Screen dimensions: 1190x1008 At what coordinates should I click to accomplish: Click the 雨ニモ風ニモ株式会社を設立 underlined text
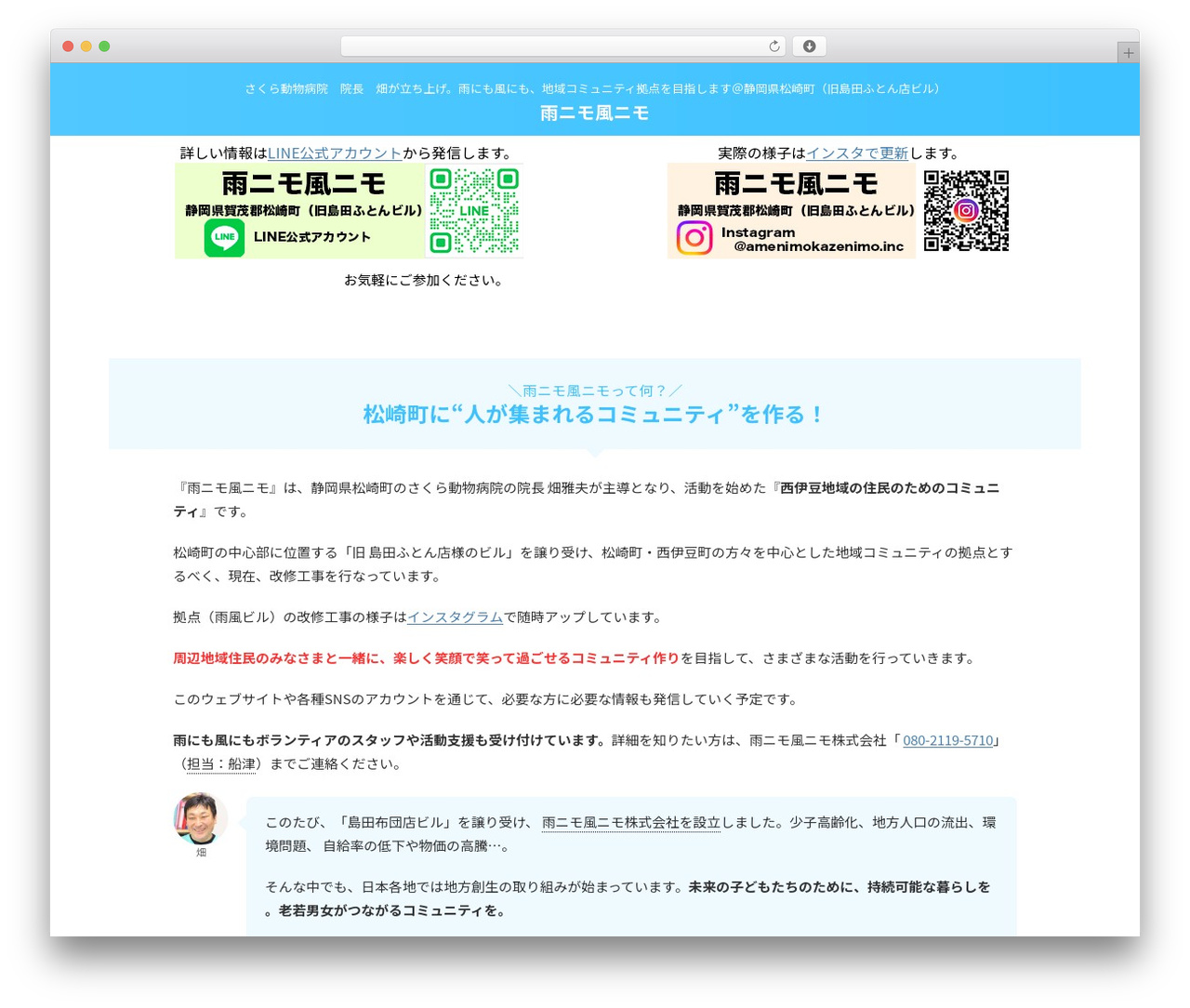631,823
